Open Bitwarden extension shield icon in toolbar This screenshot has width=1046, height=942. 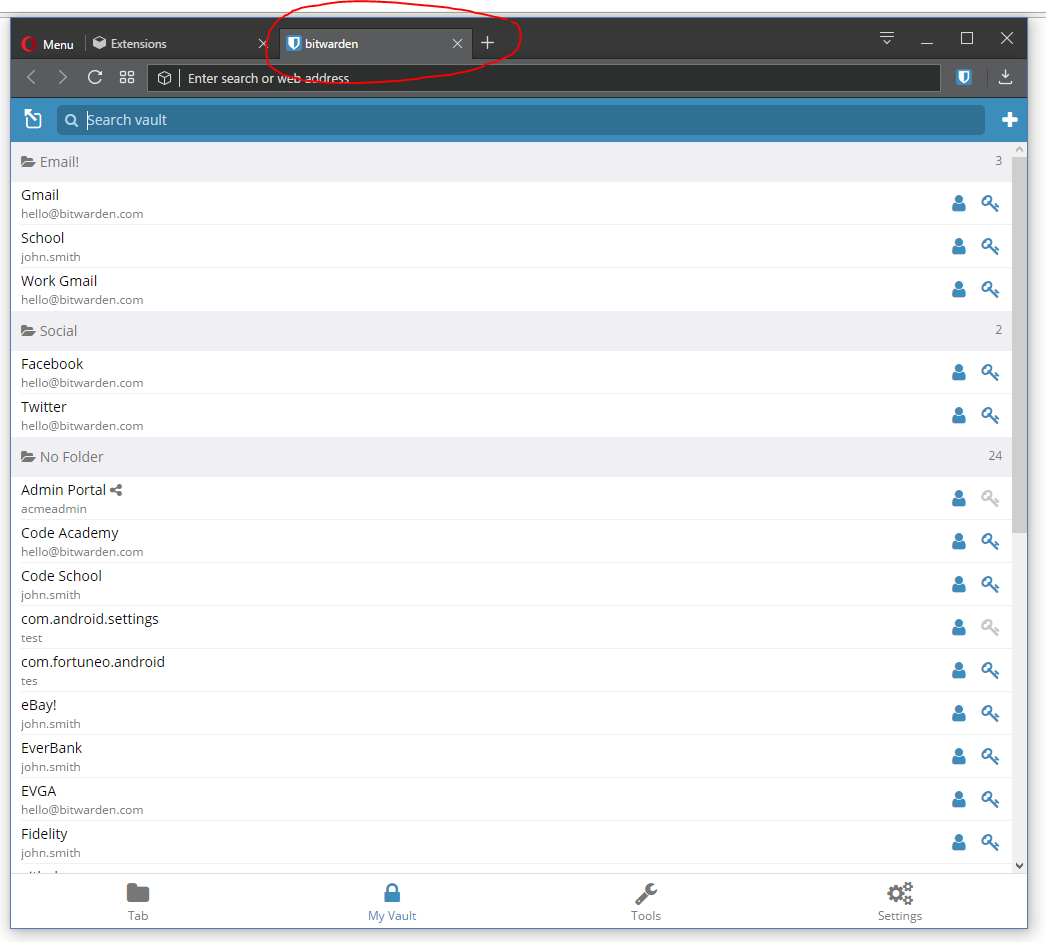coord(963,77)
